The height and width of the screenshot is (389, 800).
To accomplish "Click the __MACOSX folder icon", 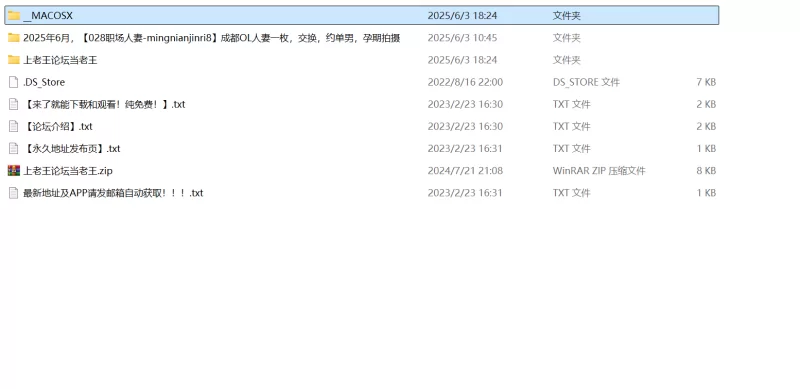I will 14,15.
